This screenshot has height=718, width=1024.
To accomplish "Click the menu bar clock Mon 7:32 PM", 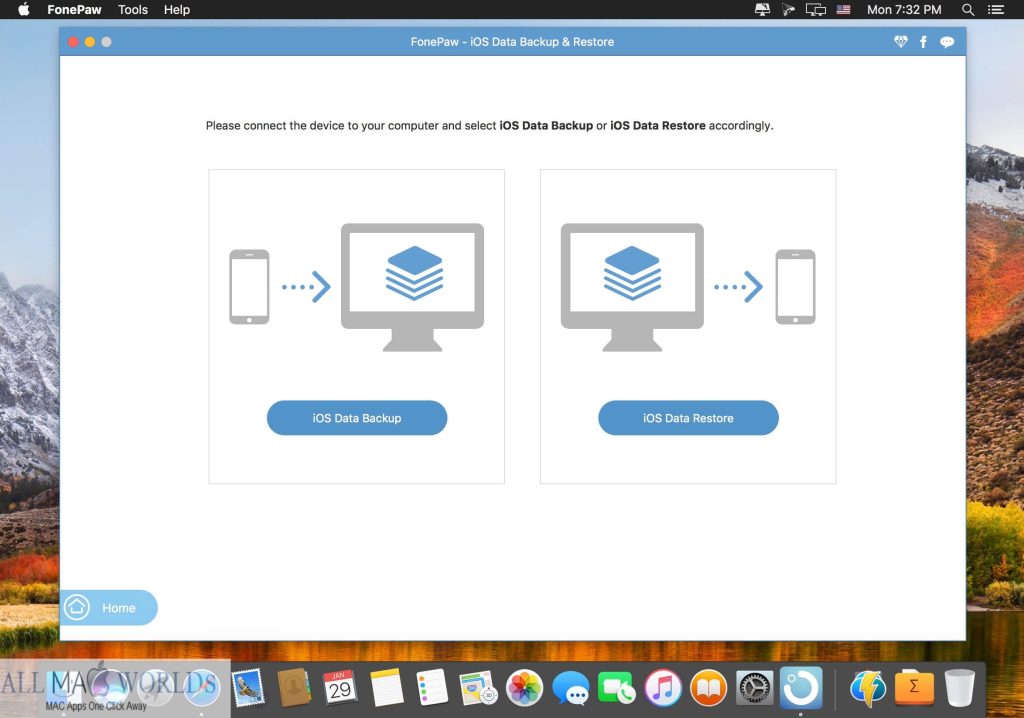I will coord(904,10).
